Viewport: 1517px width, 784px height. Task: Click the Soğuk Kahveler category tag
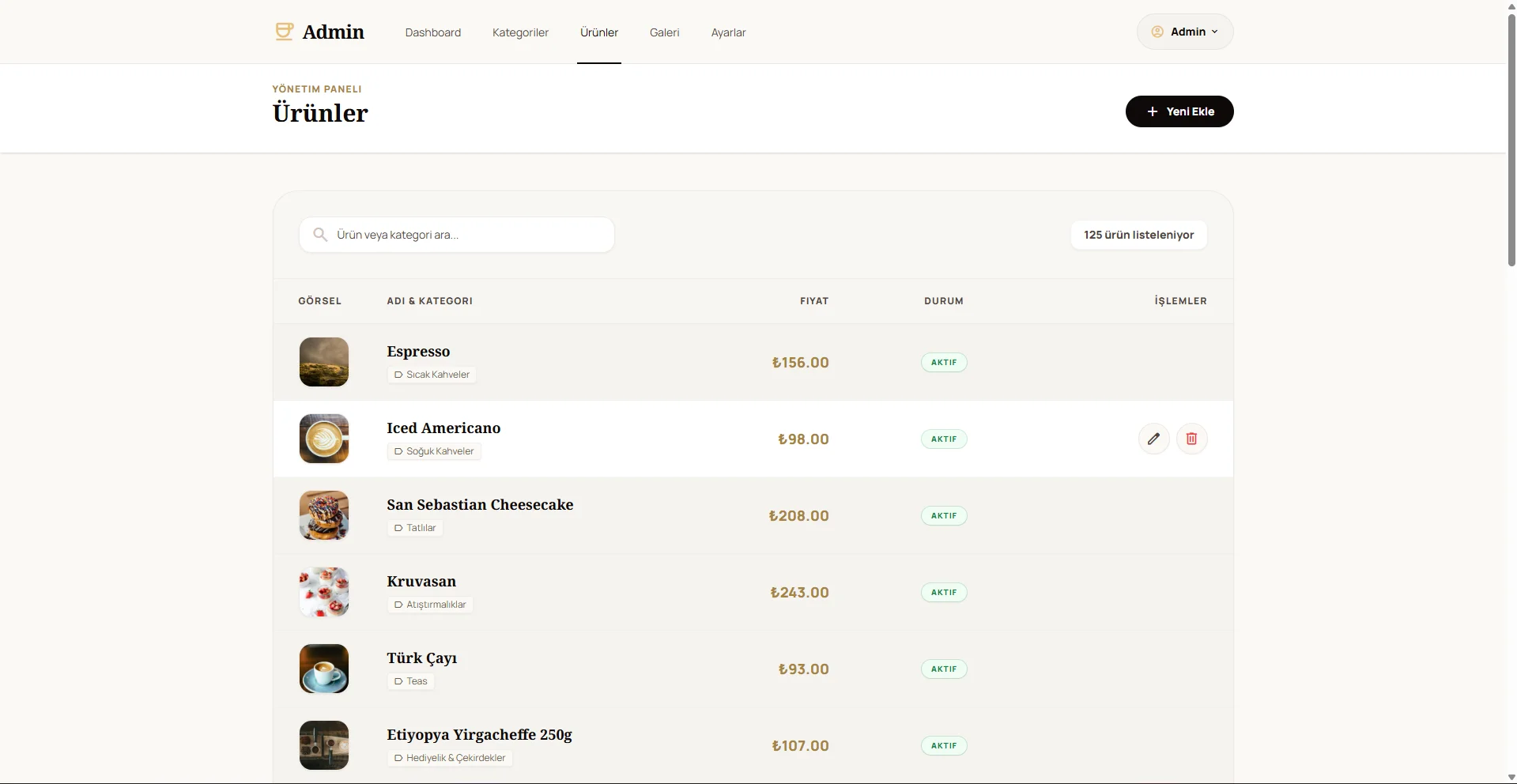coord(434,451)
